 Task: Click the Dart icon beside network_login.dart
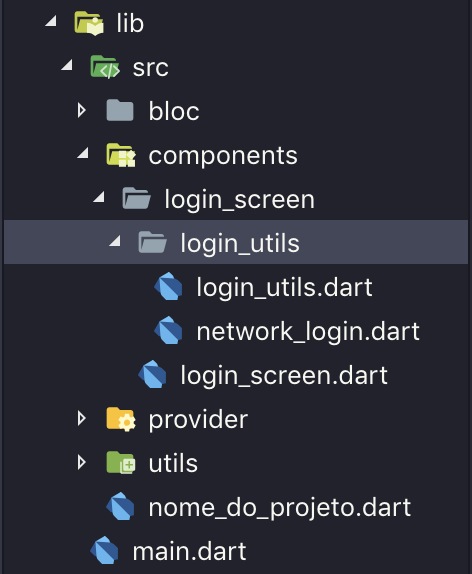coord(168,331)
